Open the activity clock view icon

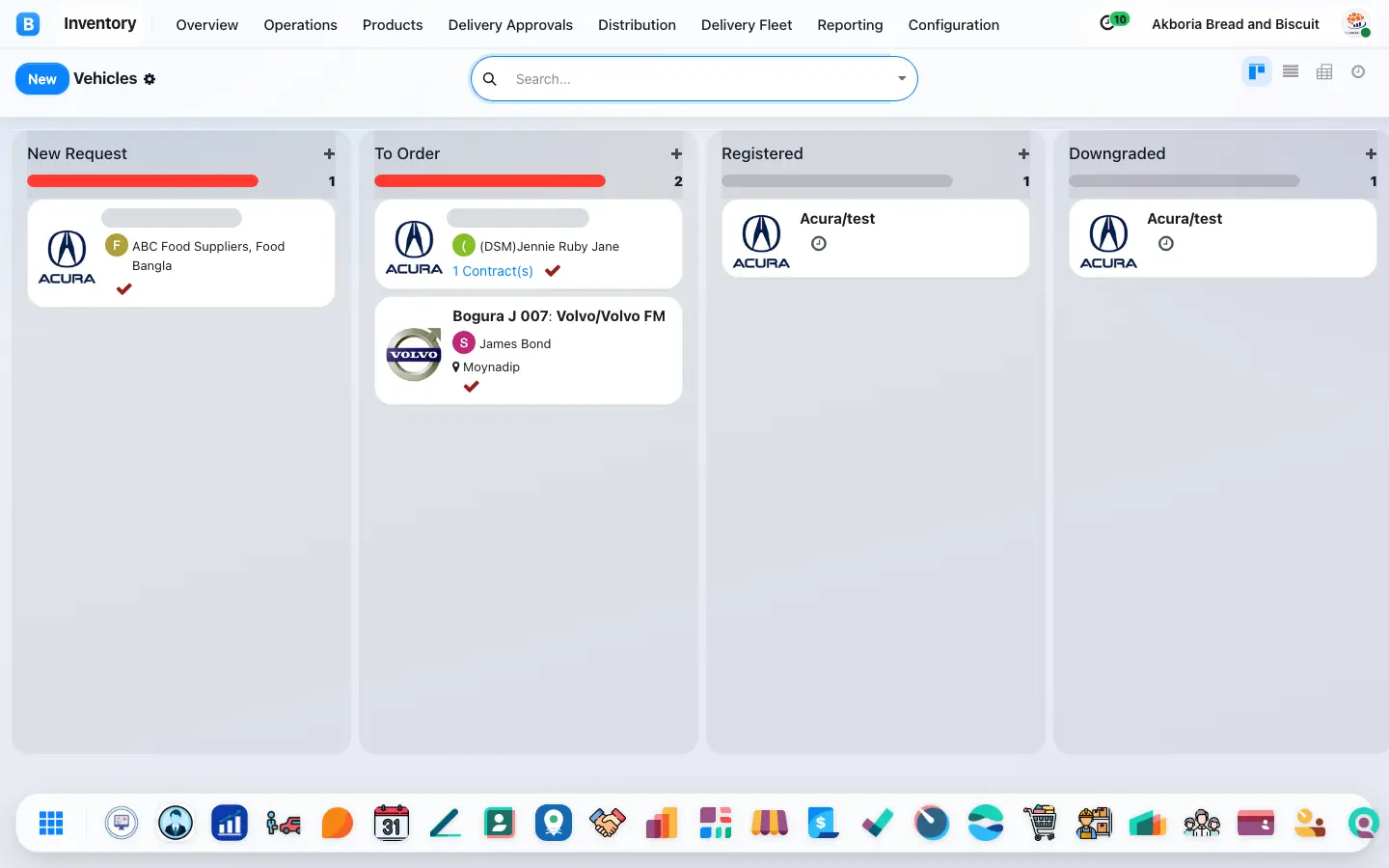point(1358,71)
